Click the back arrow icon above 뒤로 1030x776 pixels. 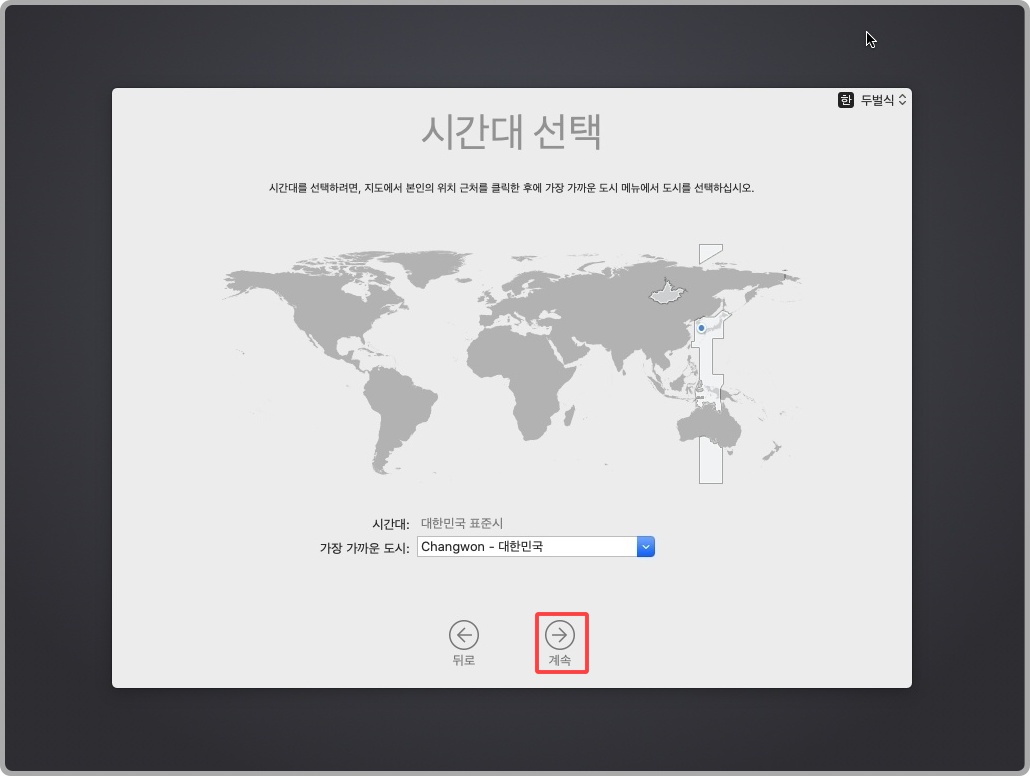463,635
